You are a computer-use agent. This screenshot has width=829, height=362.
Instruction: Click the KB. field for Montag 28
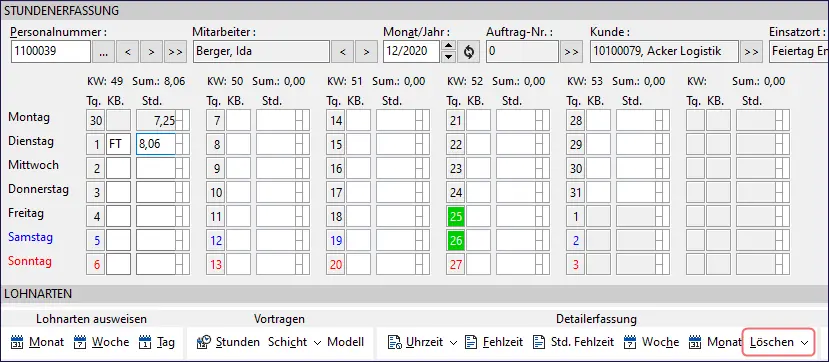[x=598, y=120]
